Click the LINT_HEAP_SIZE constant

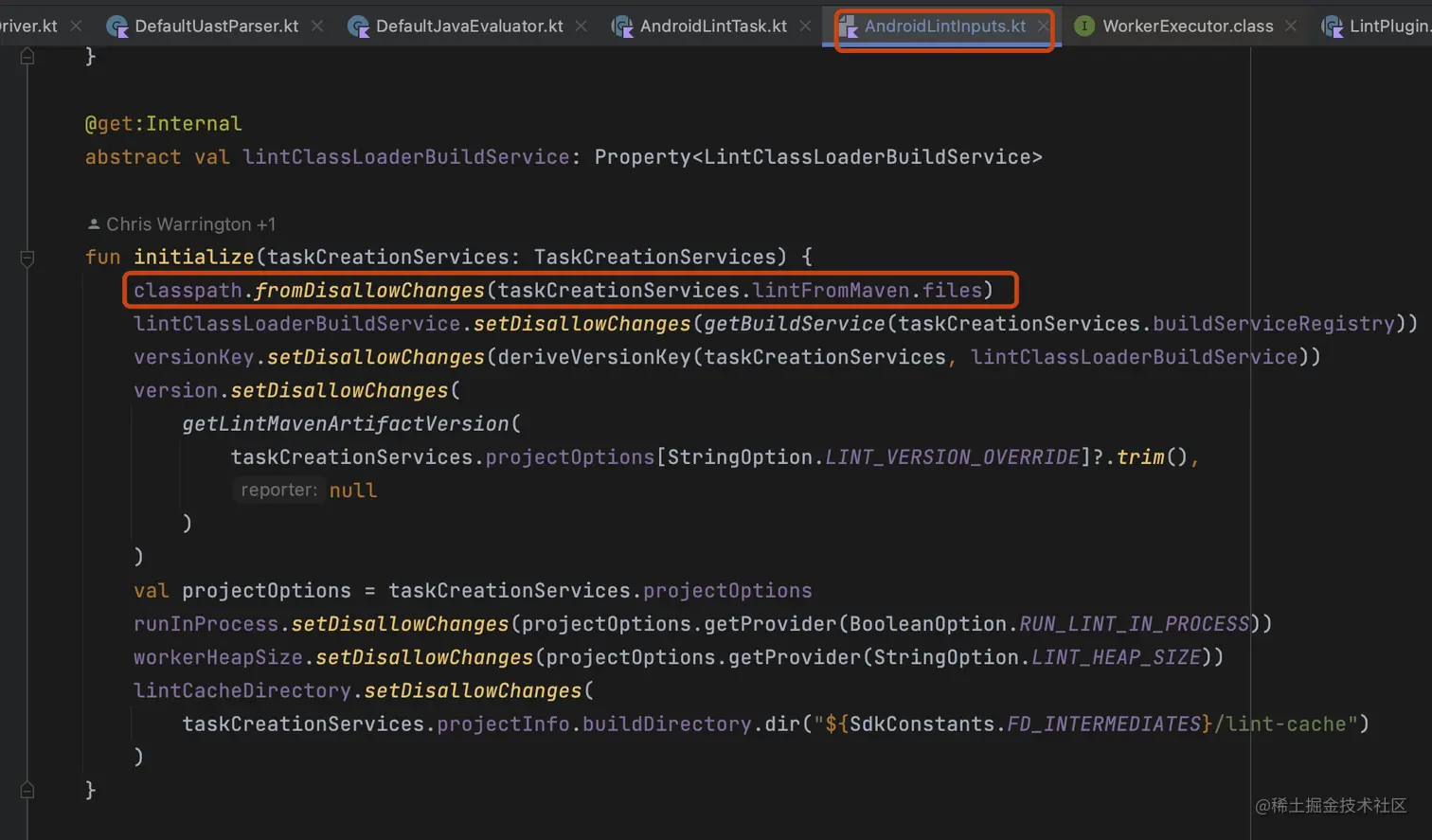click(1116, 657)
